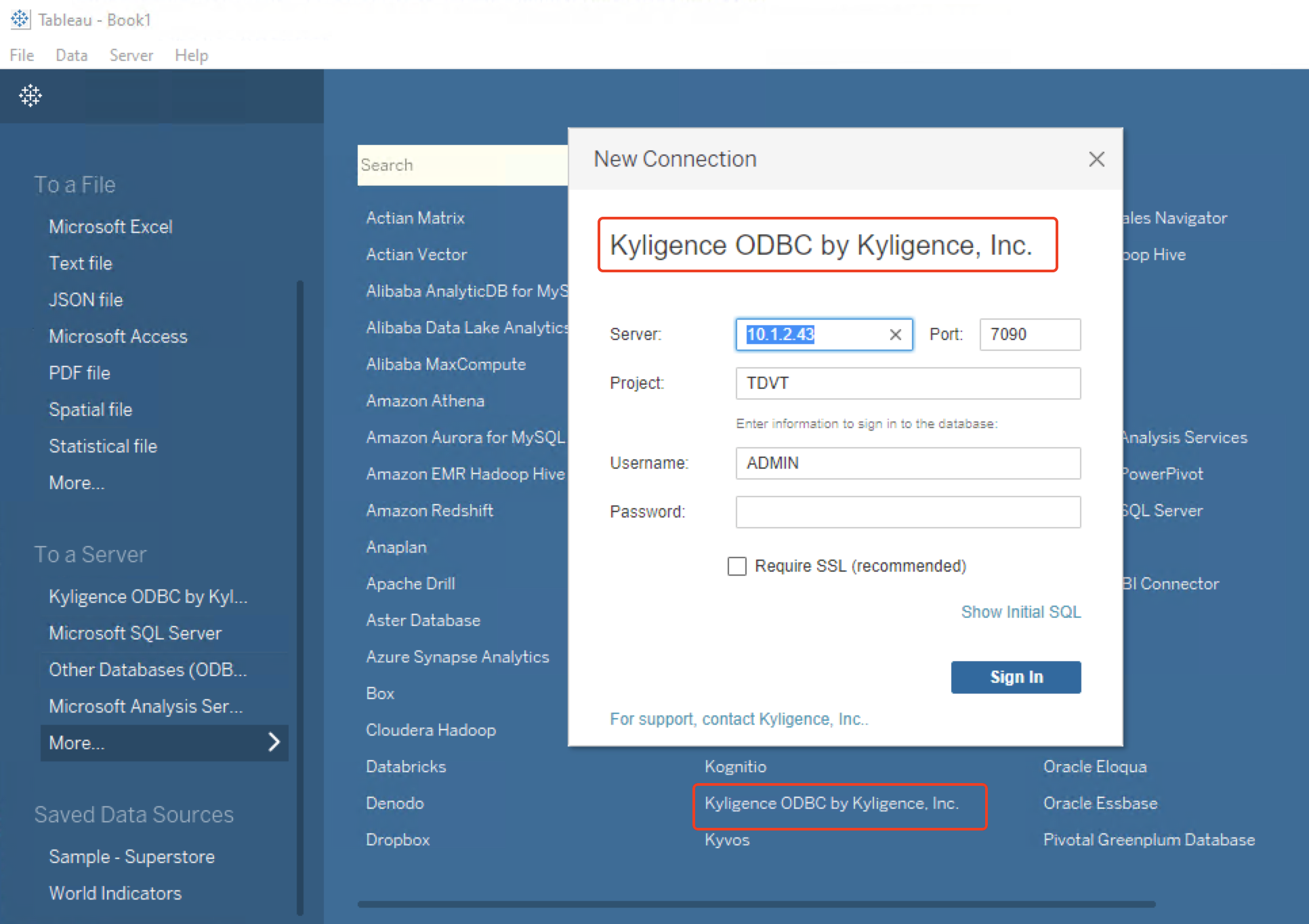Viewport: 1309px width, 924px height.
Task: Open the Data menu
Action: 70,55
